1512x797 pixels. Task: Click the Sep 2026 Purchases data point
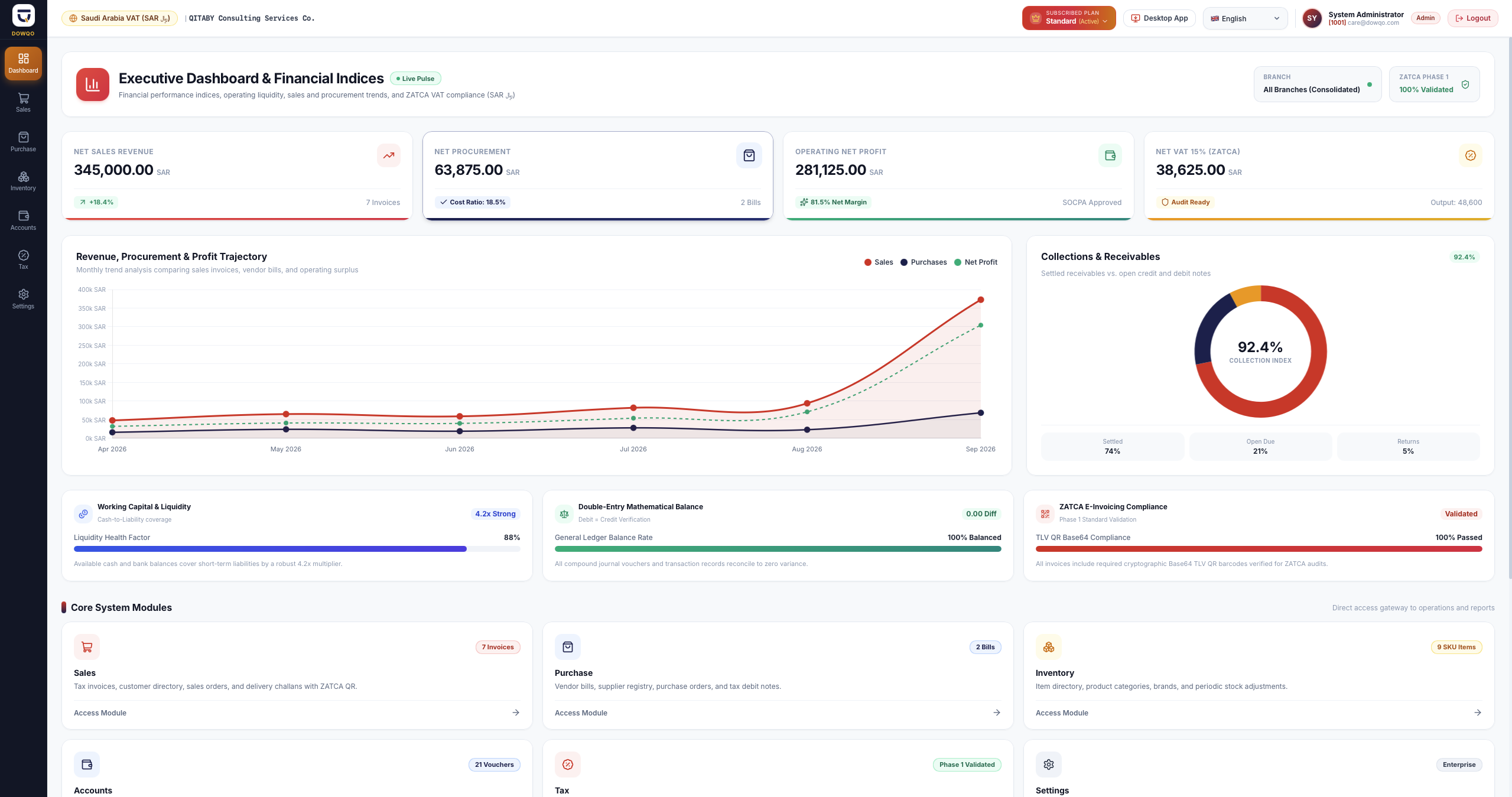point(981,413)
